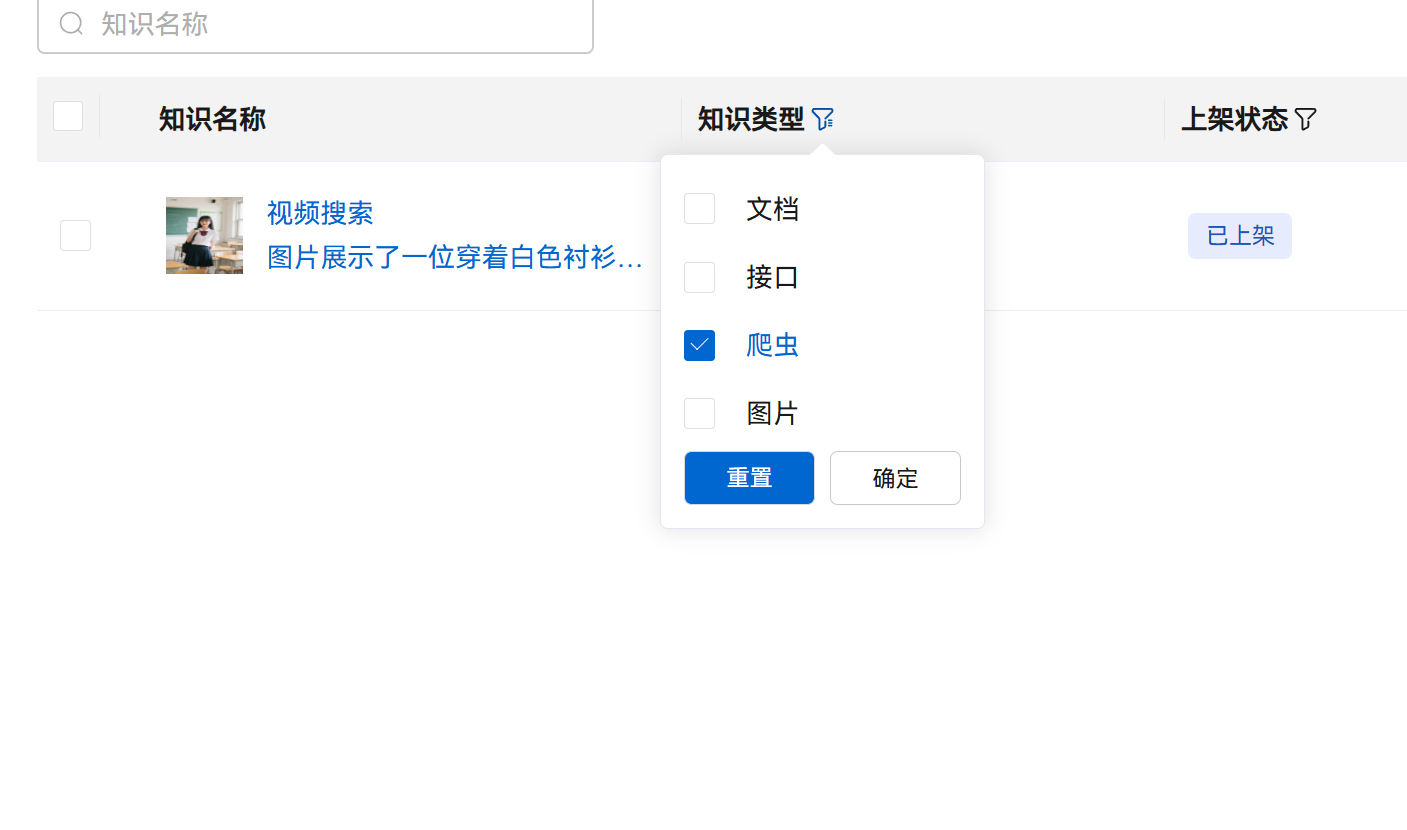Tick the 图片 filter checkbox

699,413
